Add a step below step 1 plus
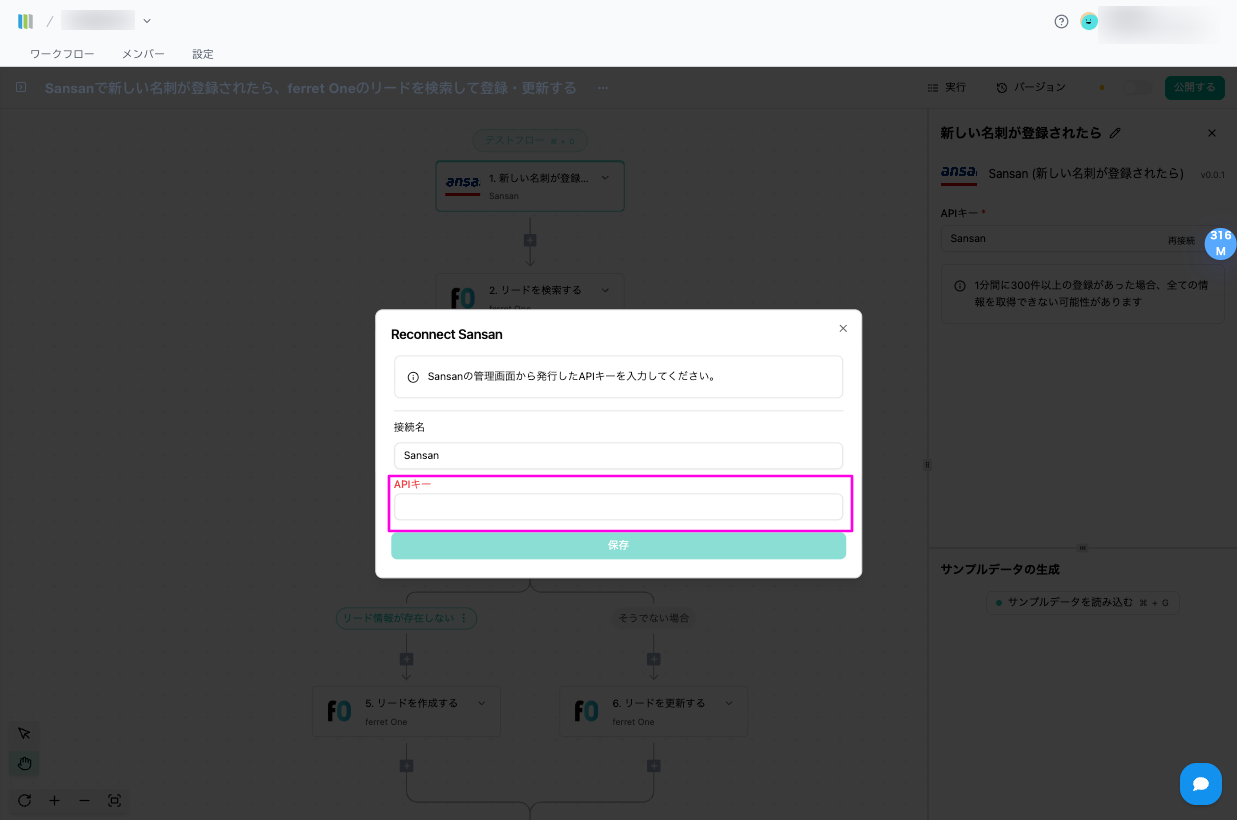This screenshot has width=1237, height=820. coord(530,240)
